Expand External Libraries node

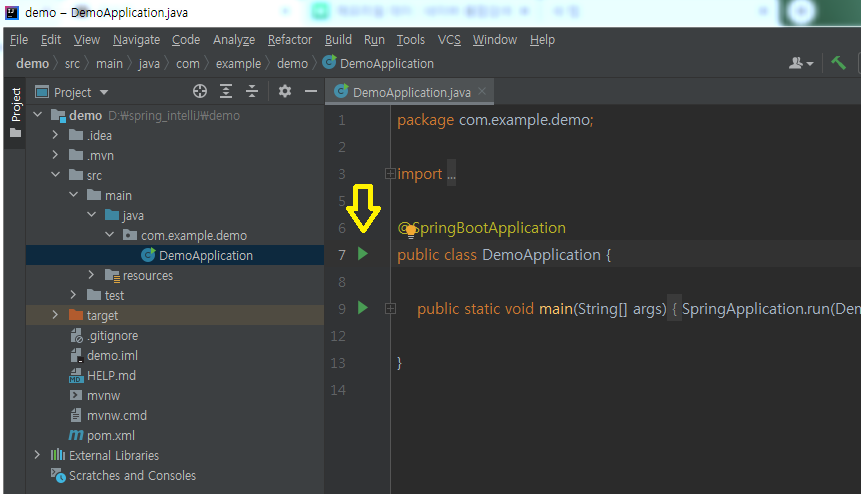[x=37, y=455]
